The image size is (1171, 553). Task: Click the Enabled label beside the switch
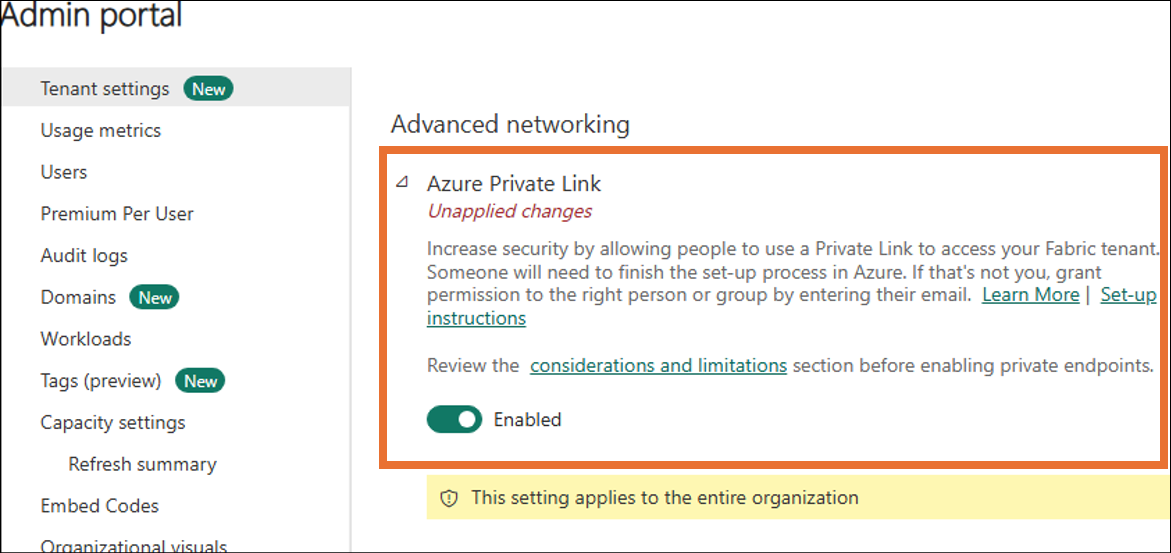tap(527, 419)
